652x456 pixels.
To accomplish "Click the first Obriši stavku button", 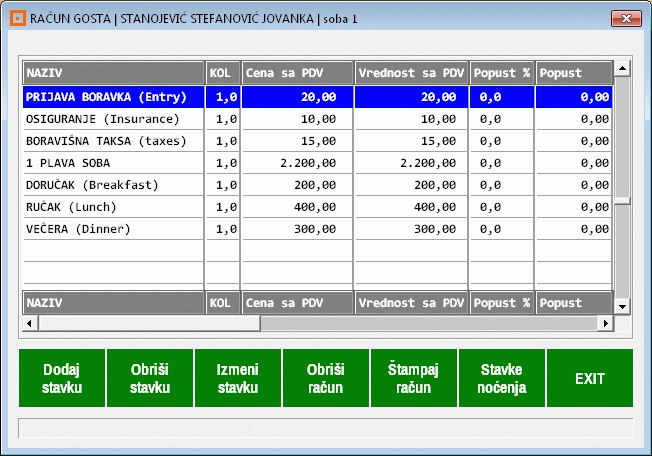I will pyautogui.click(x=150, y=378).
